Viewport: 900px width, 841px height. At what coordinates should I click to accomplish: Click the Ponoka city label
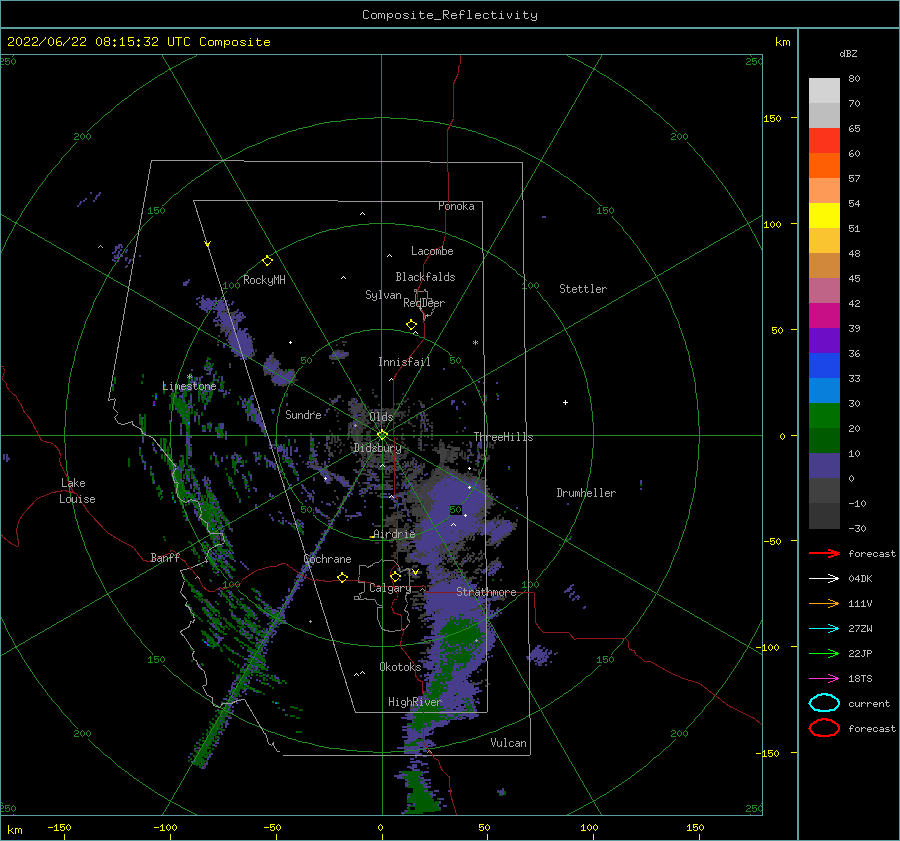(x=456, y=206)
